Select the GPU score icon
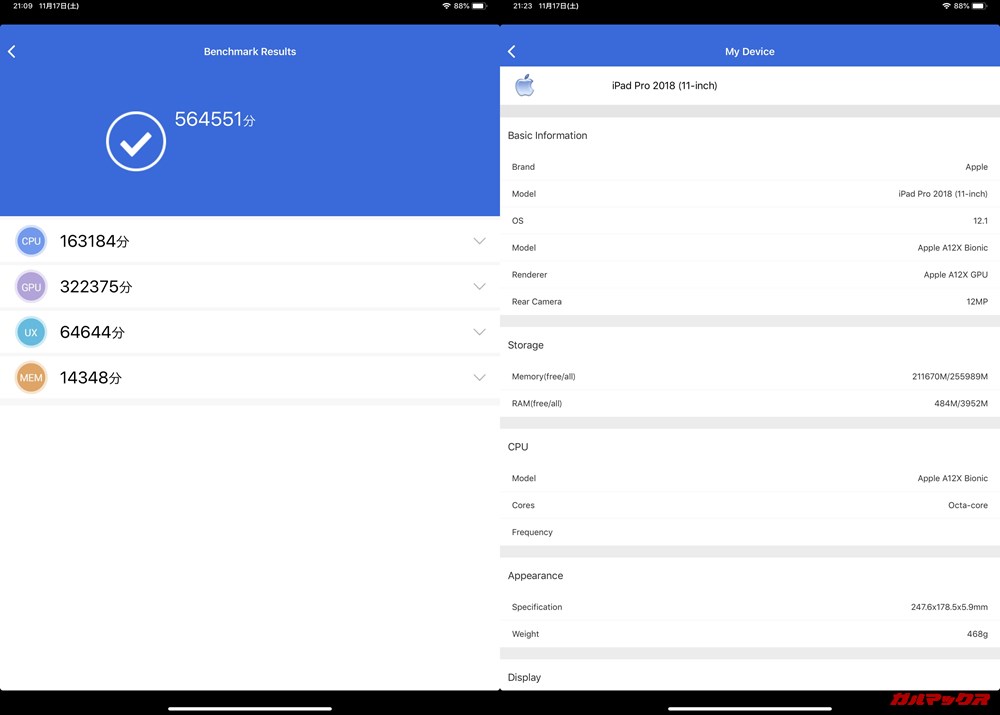 tap(31, 287)
